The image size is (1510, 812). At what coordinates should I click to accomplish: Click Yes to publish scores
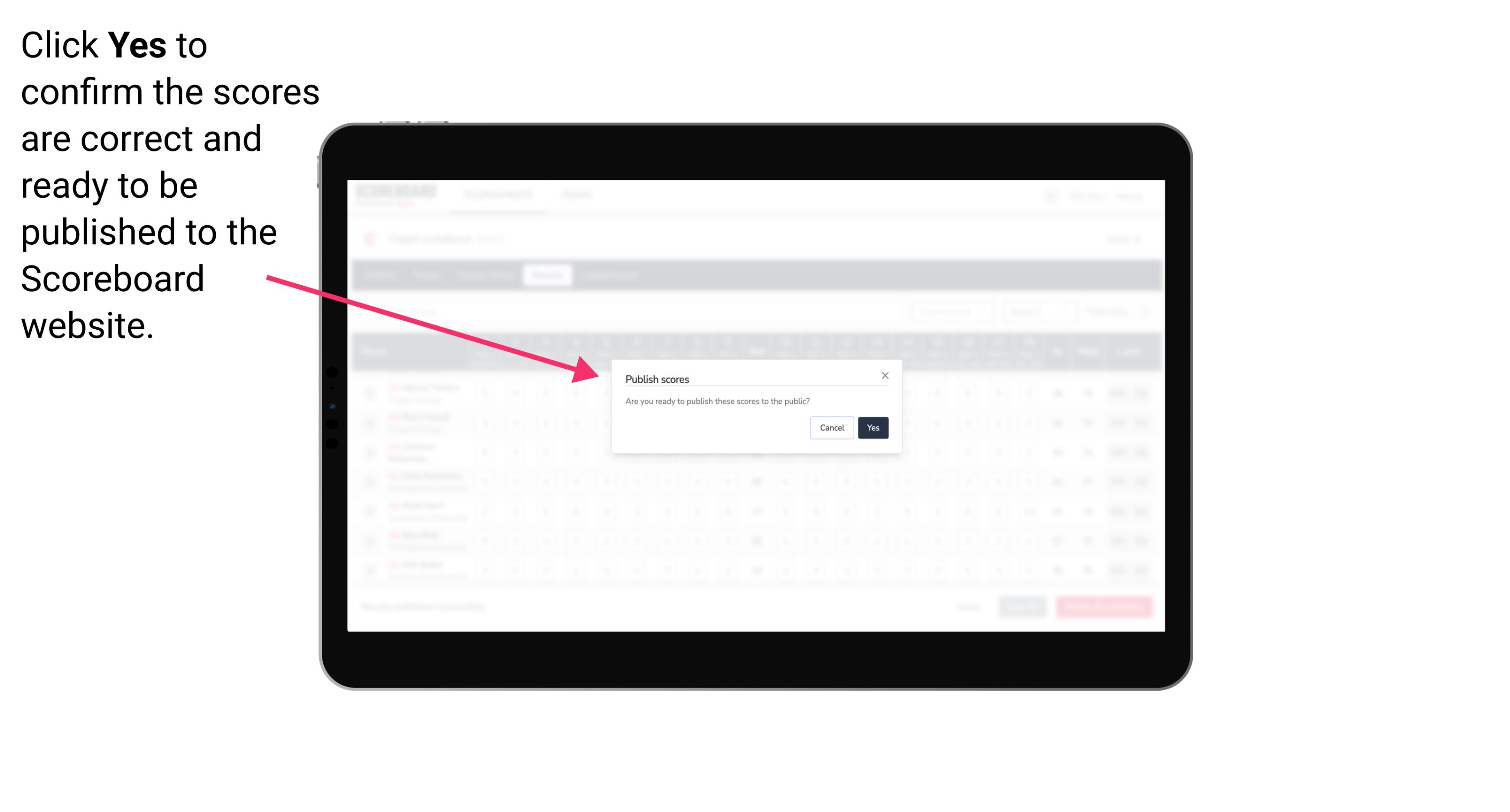[872, 427]
